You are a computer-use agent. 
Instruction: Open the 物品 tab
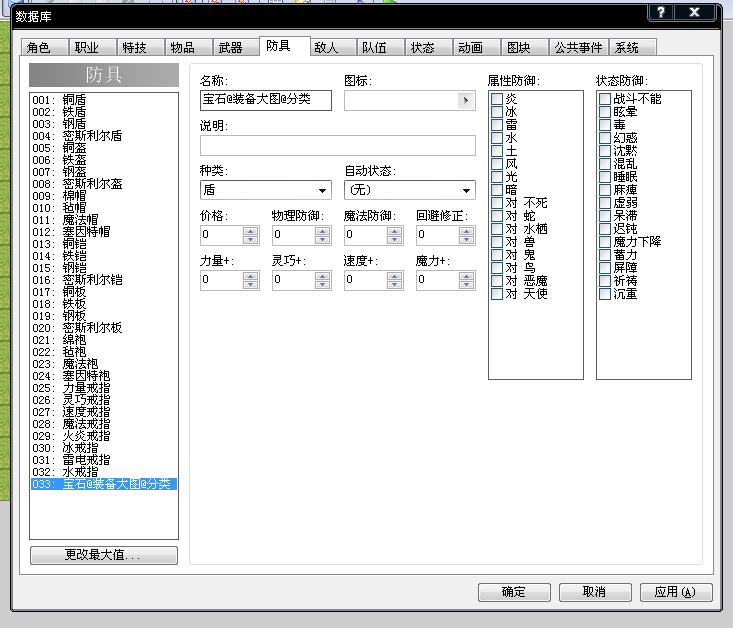(x=189, y=47)
